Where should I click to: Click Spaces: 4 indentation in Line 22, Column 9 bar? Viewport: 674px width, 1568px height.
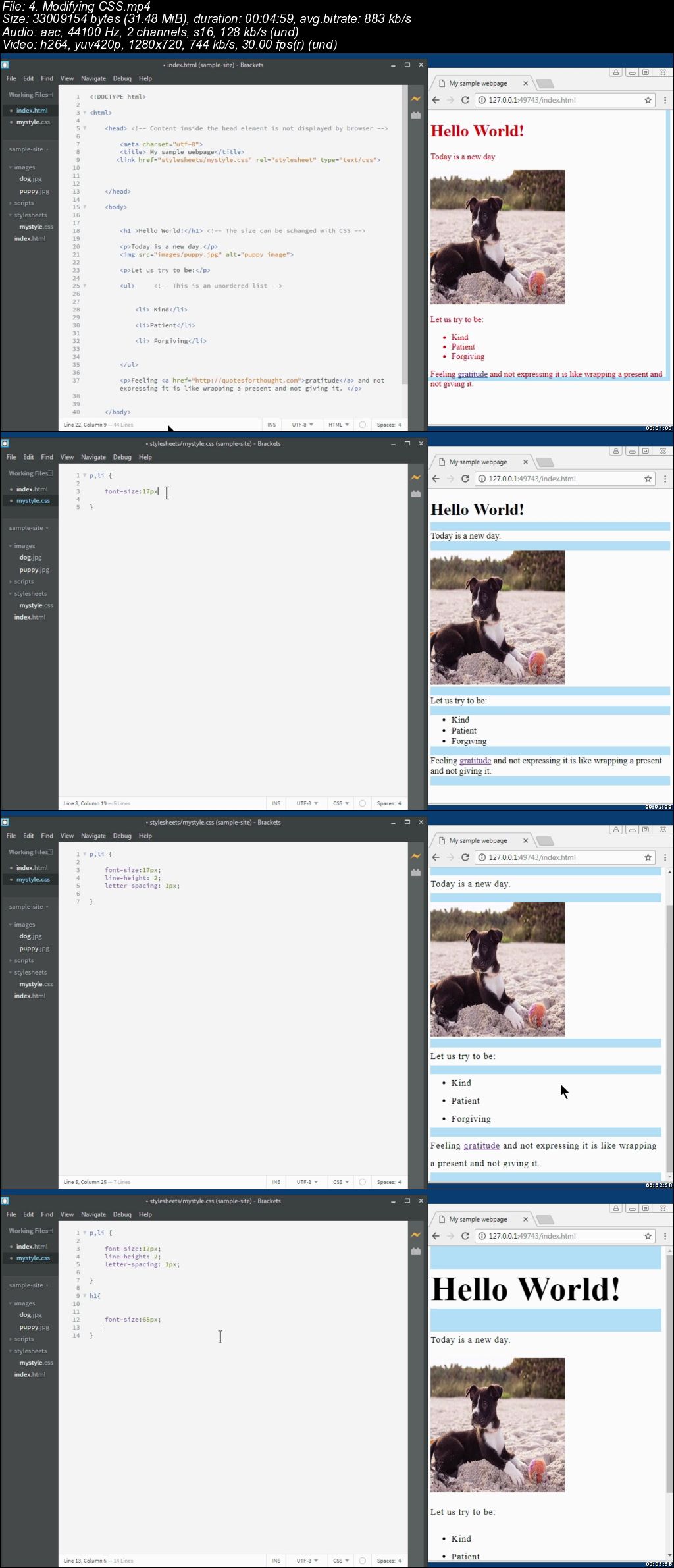point(389,425)
